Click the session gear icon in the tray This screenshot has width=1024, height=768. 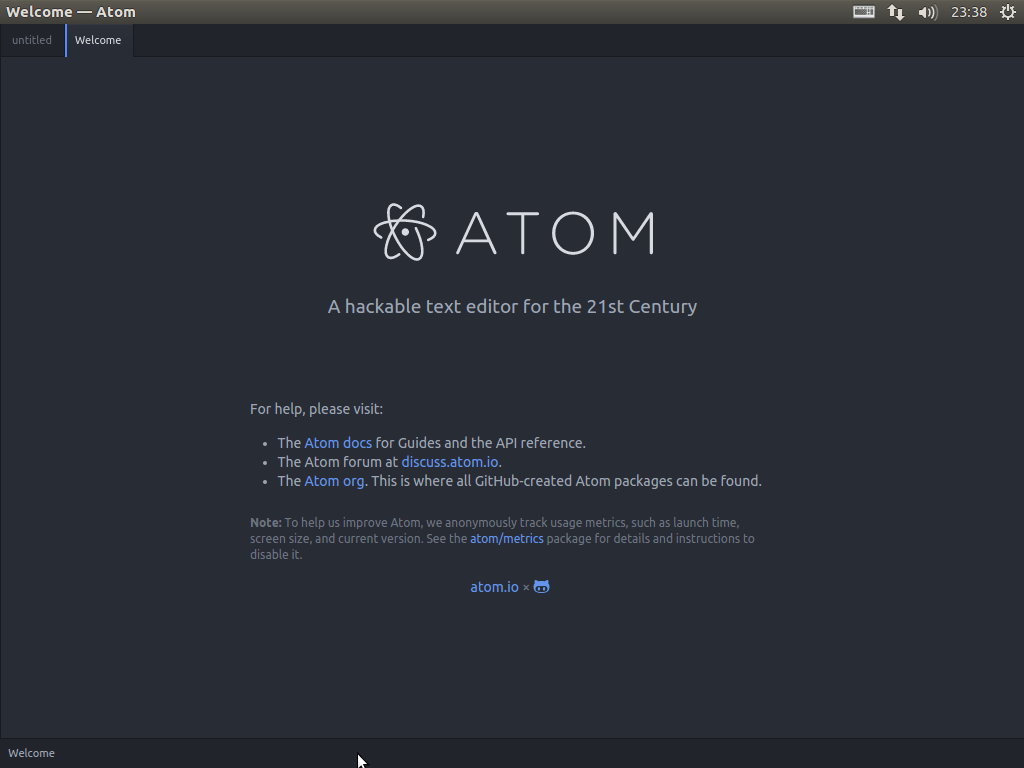[x=1007, y=12]
